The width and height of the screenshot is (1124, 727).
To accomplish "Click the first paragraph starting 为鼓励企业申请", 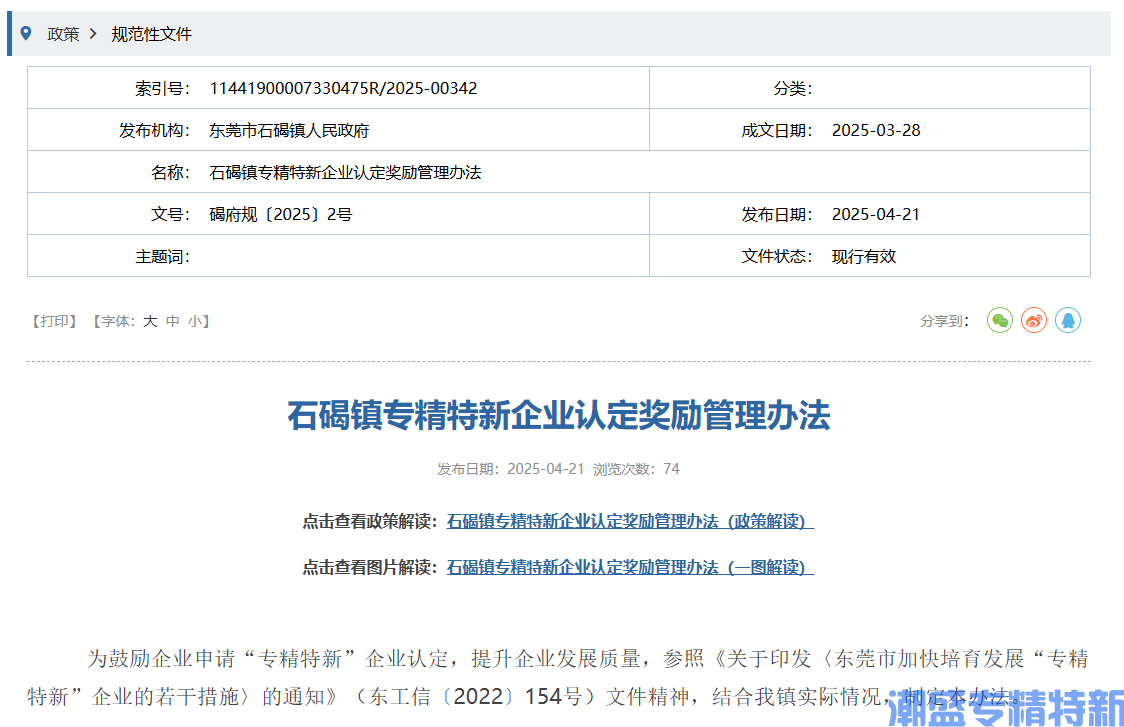I will coord(558,677).
